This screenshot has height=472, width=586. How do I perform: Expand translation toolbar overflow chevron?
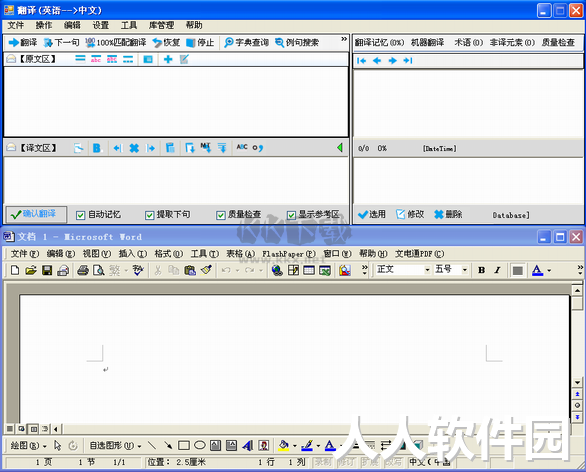(x=344, y=39)
